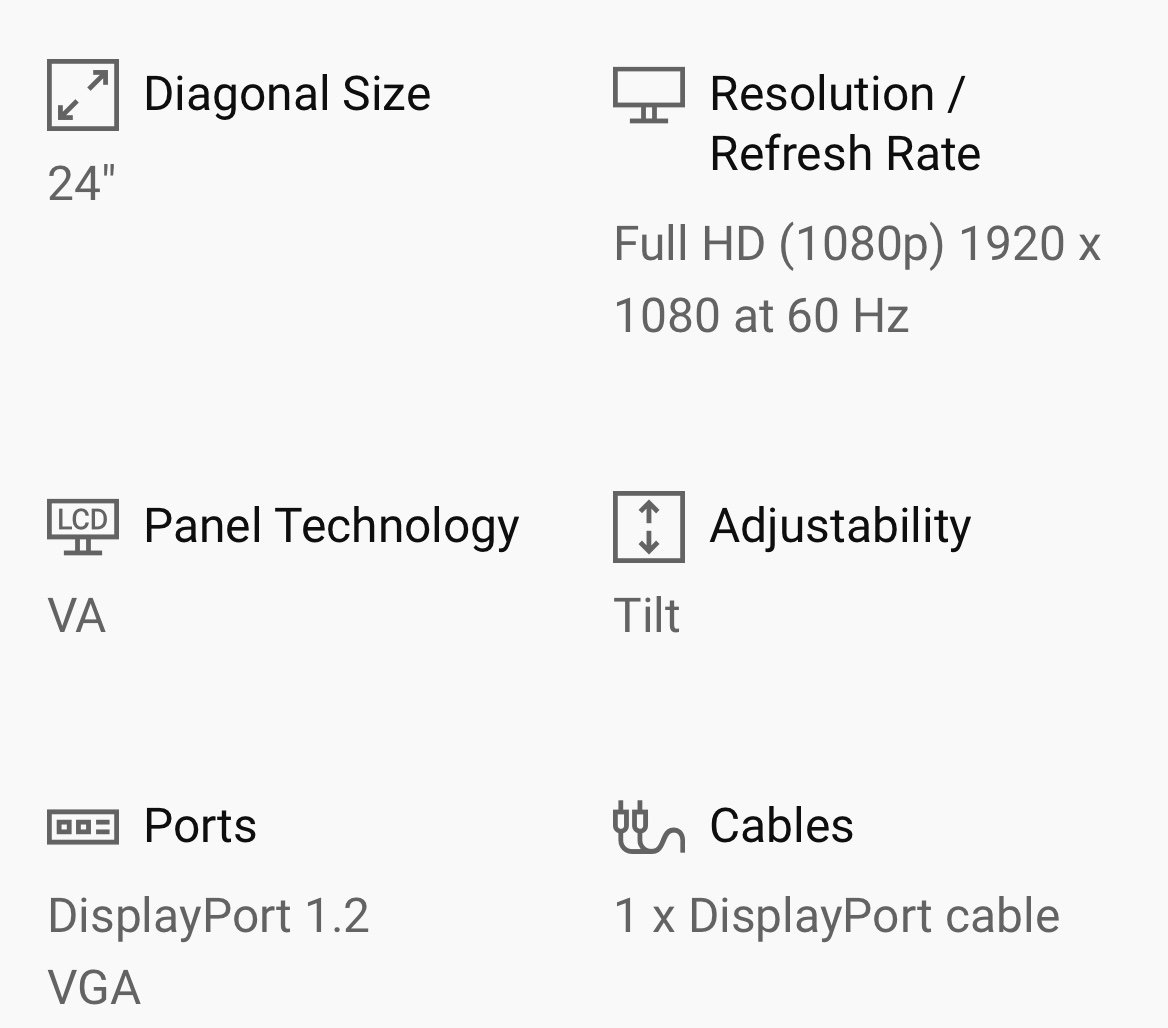Click the Ports heading
Screen dimensions: 1168x1028
coord(200,826)
